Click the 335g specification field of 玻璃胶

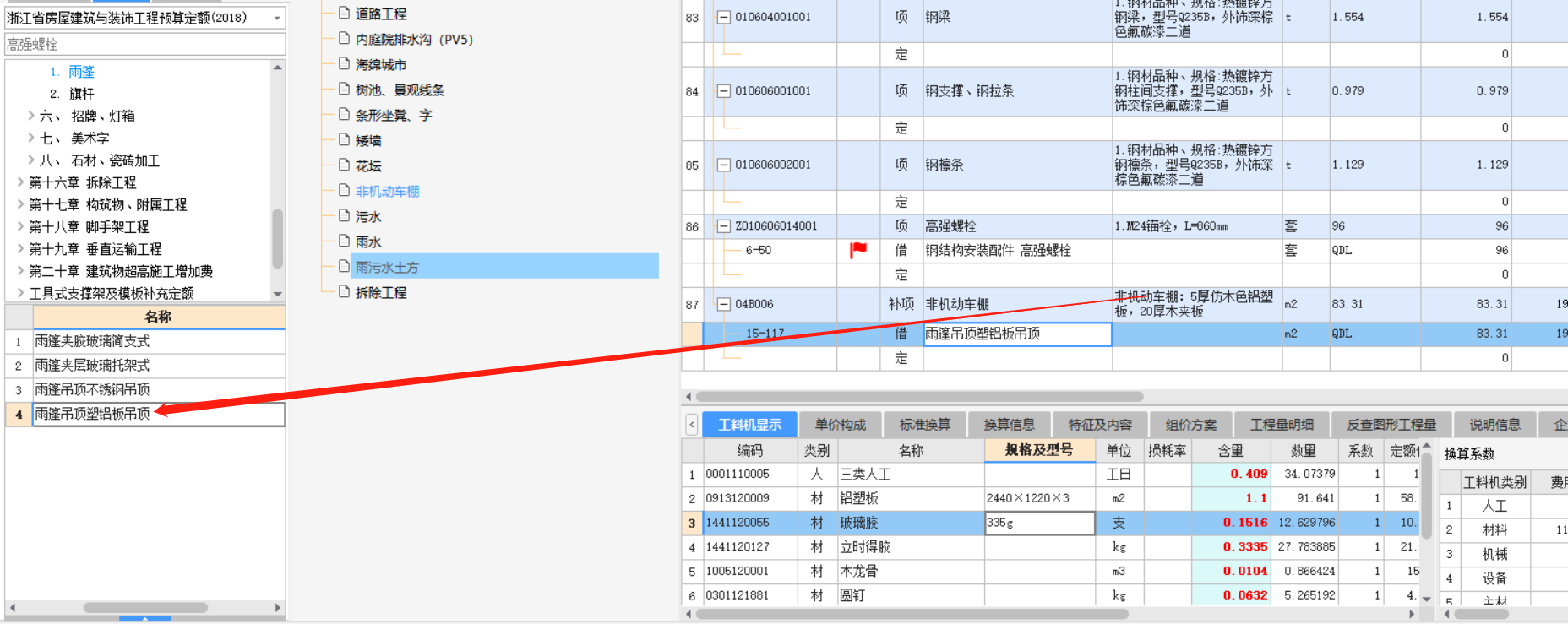pos(1039,523)
